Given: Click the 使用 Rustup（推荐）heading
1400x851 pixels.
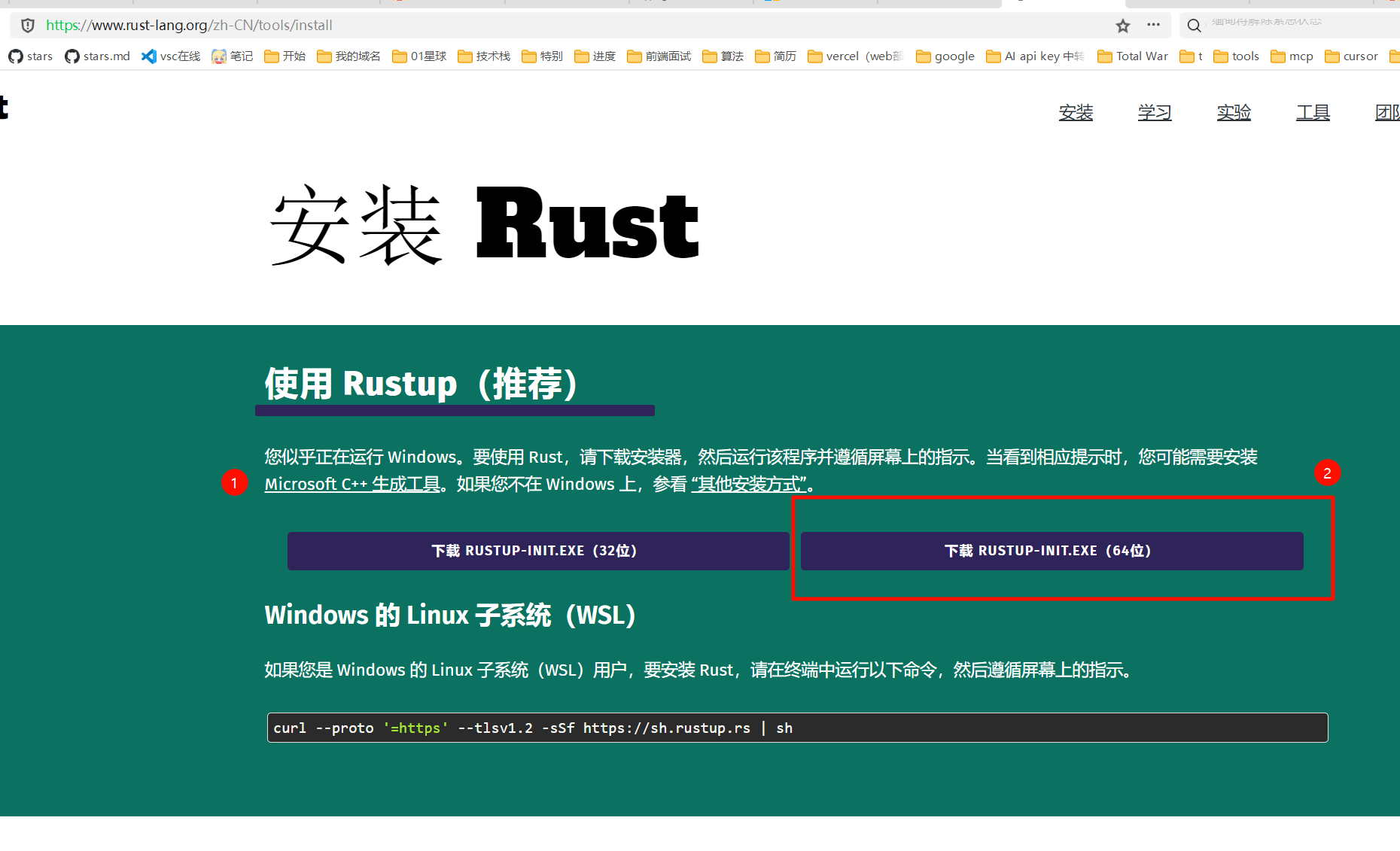Looking at the screenshot, I should pos(422,384).
